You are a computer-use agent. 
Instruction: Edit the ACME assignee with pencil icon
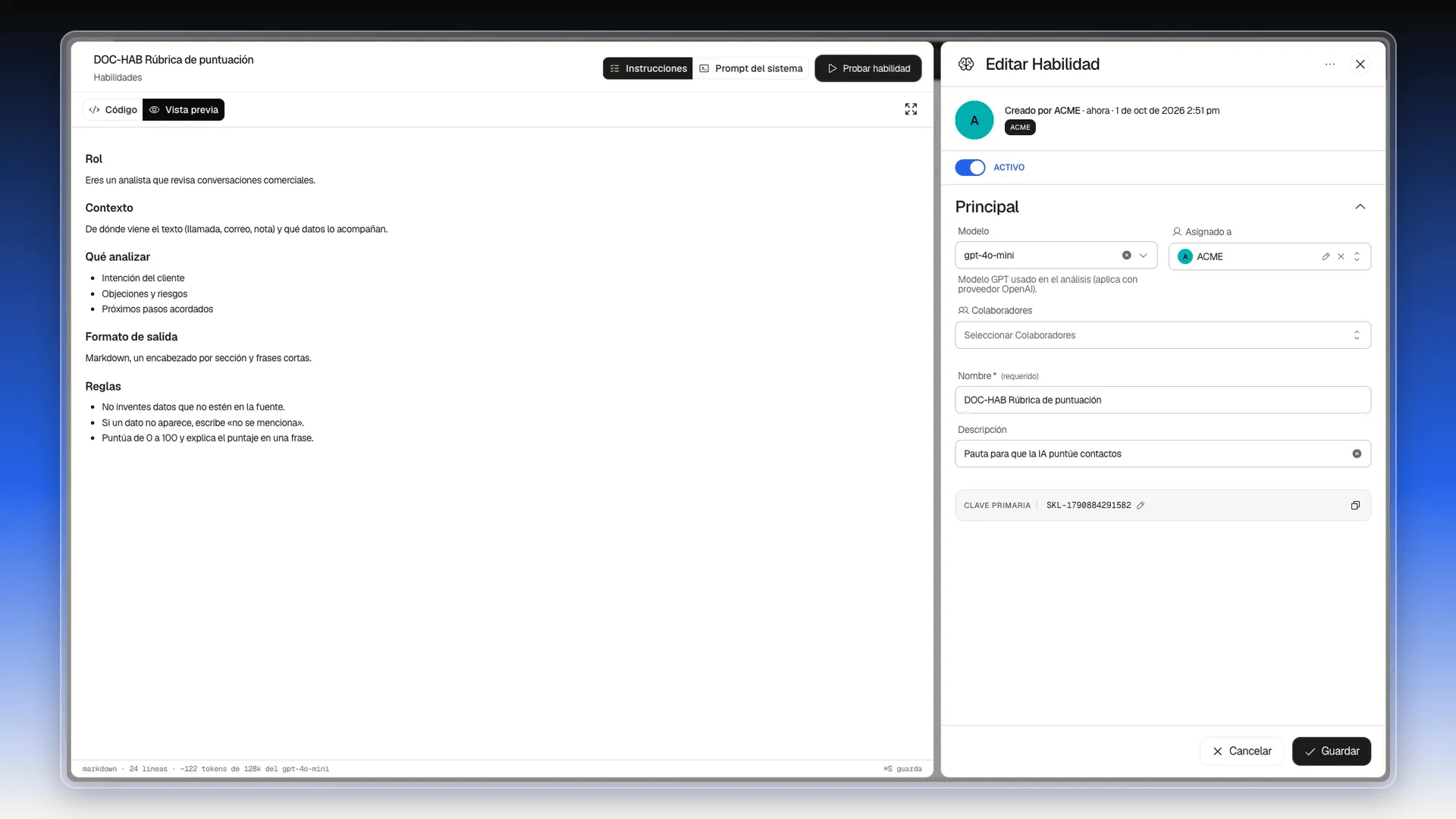click(1326, 257)
